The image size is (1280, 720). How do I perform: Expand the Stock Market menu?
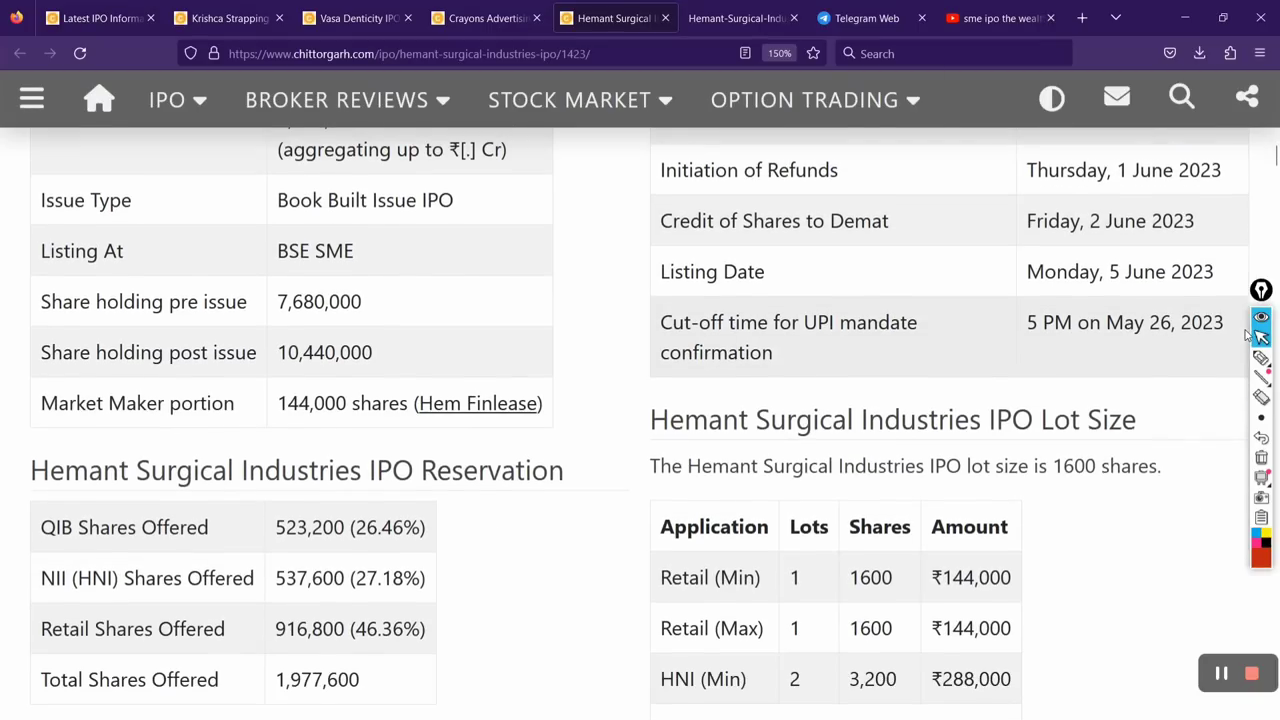point(580,100)
